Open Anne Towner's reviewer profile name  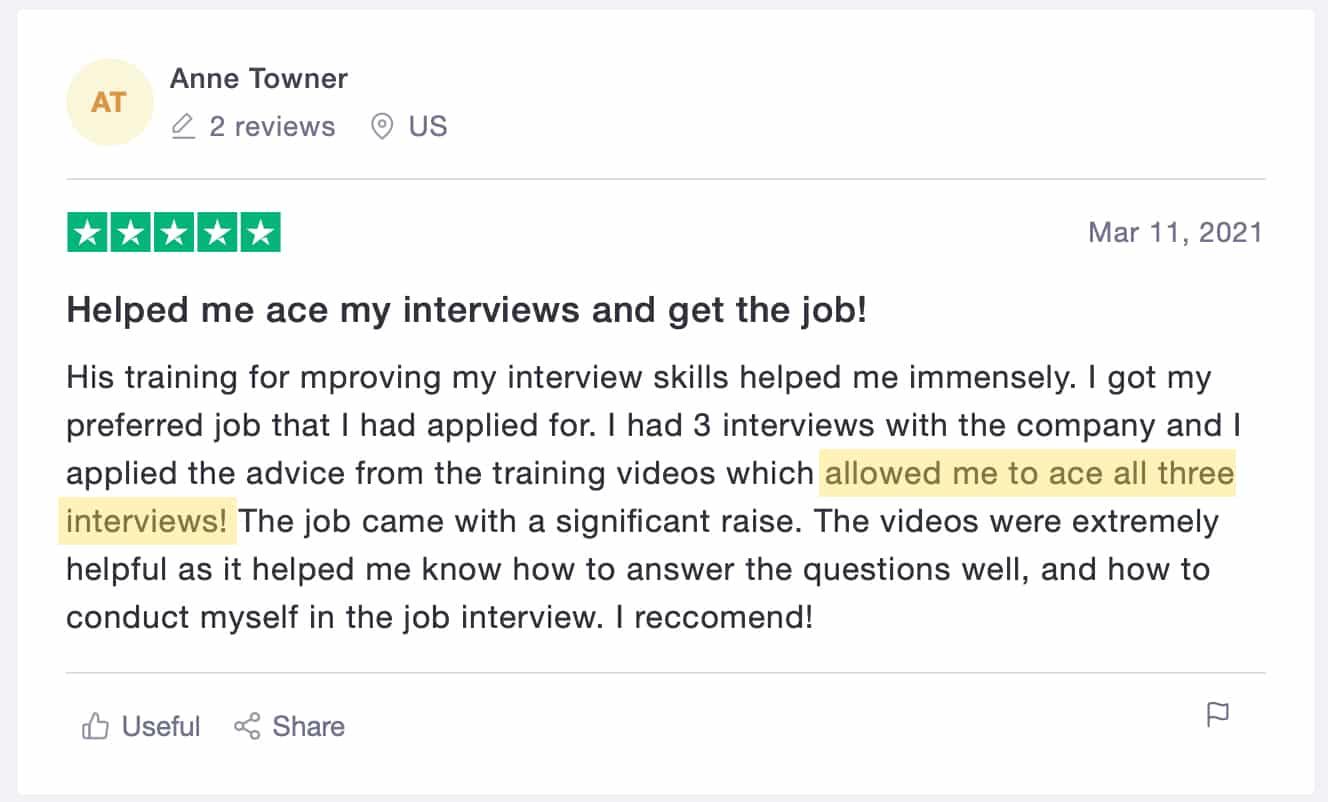[259, 78]
